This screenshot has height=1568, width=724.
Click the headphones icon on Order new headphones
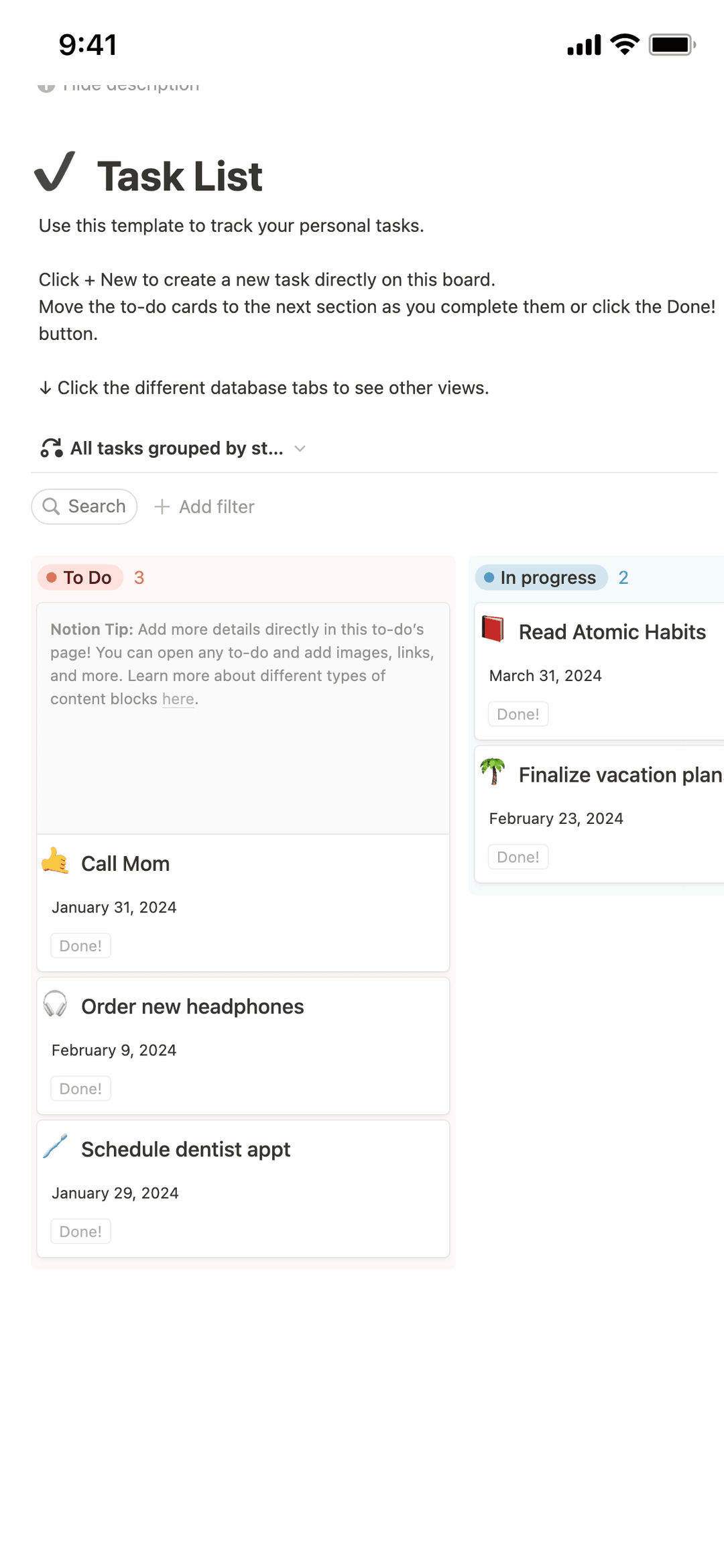[x=56, y=1004]
